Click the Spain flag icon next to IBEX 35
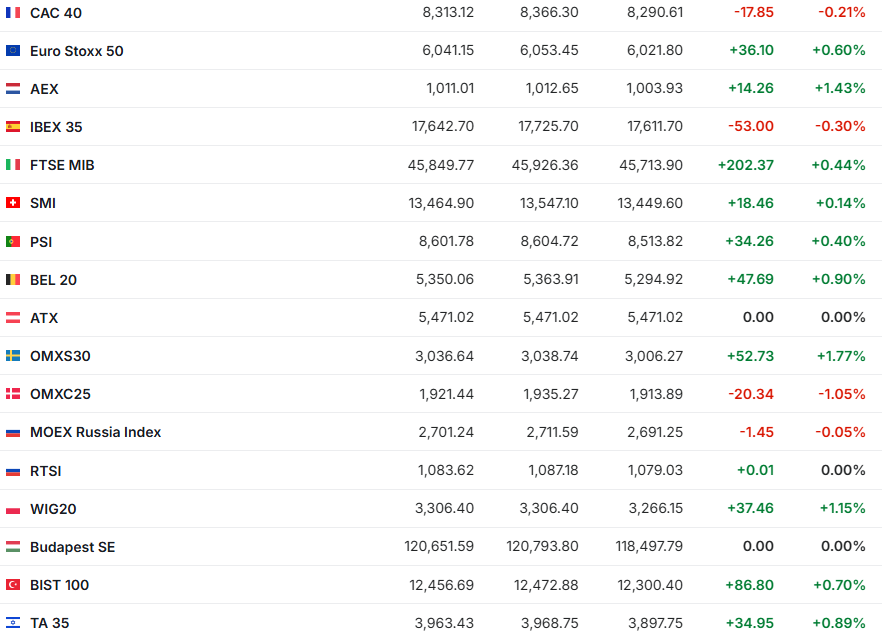Viewport: 882px width, 641px height. 13,127
